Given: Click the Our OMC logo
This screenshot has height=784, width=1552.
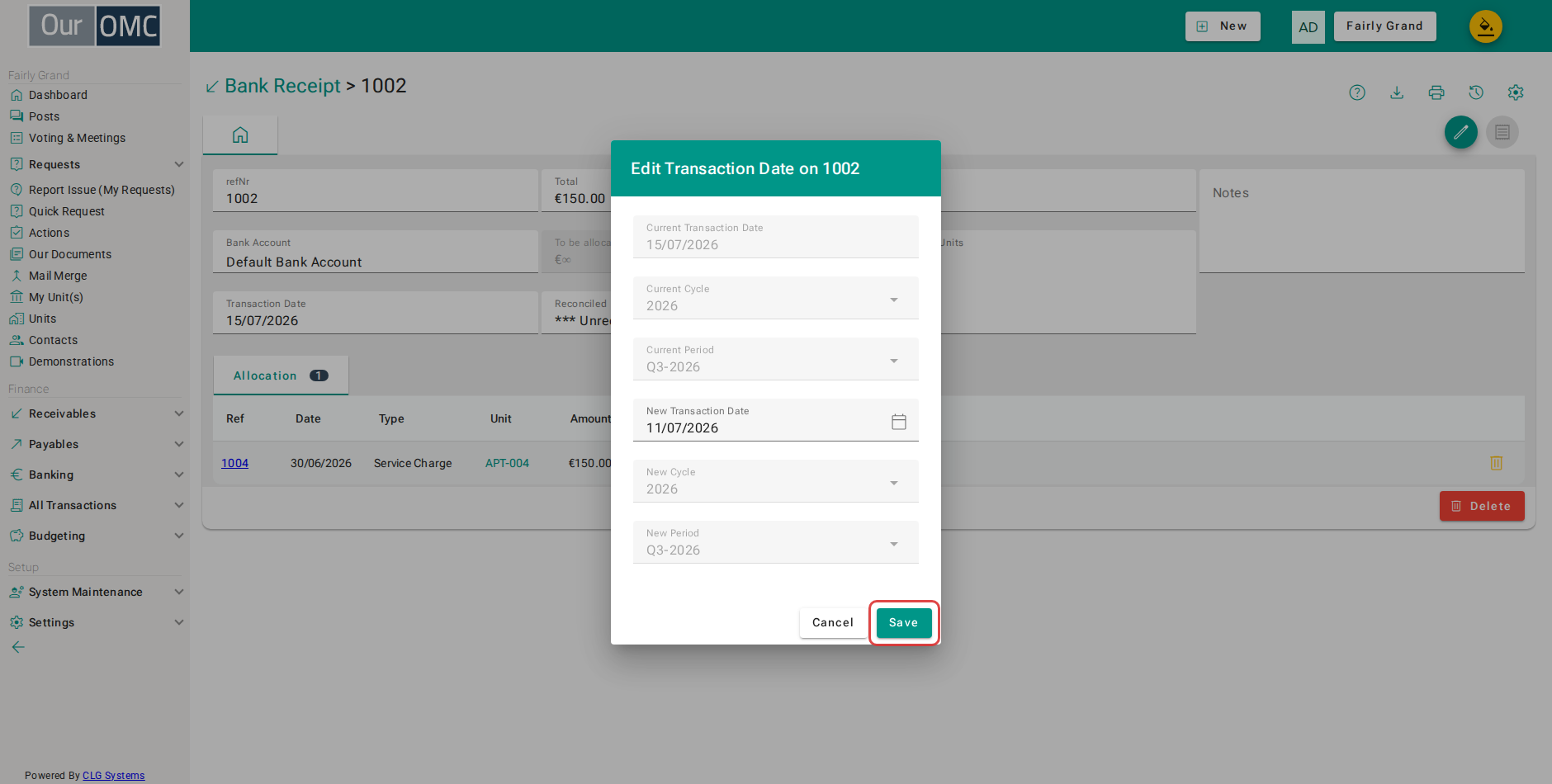Looking at the screenshot, I should point(95,26).
